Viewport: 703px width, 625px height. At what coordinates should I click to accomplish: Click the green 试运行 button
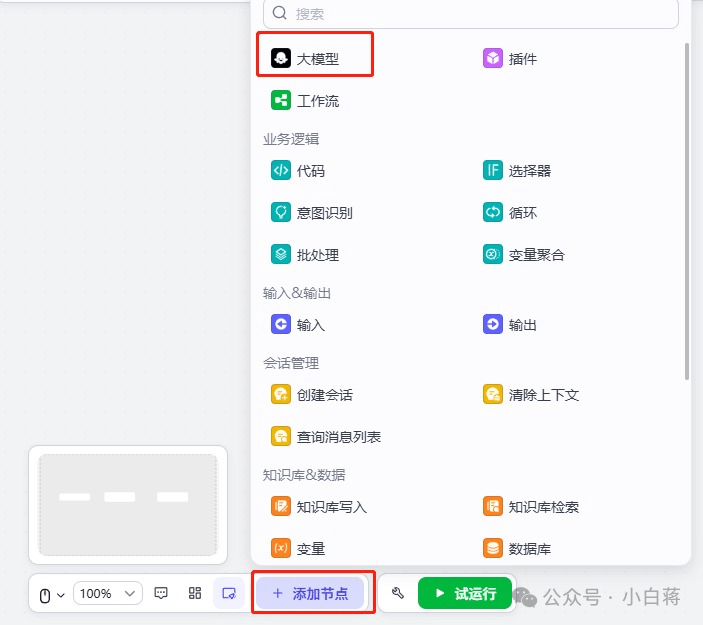[x=464, y=594]
